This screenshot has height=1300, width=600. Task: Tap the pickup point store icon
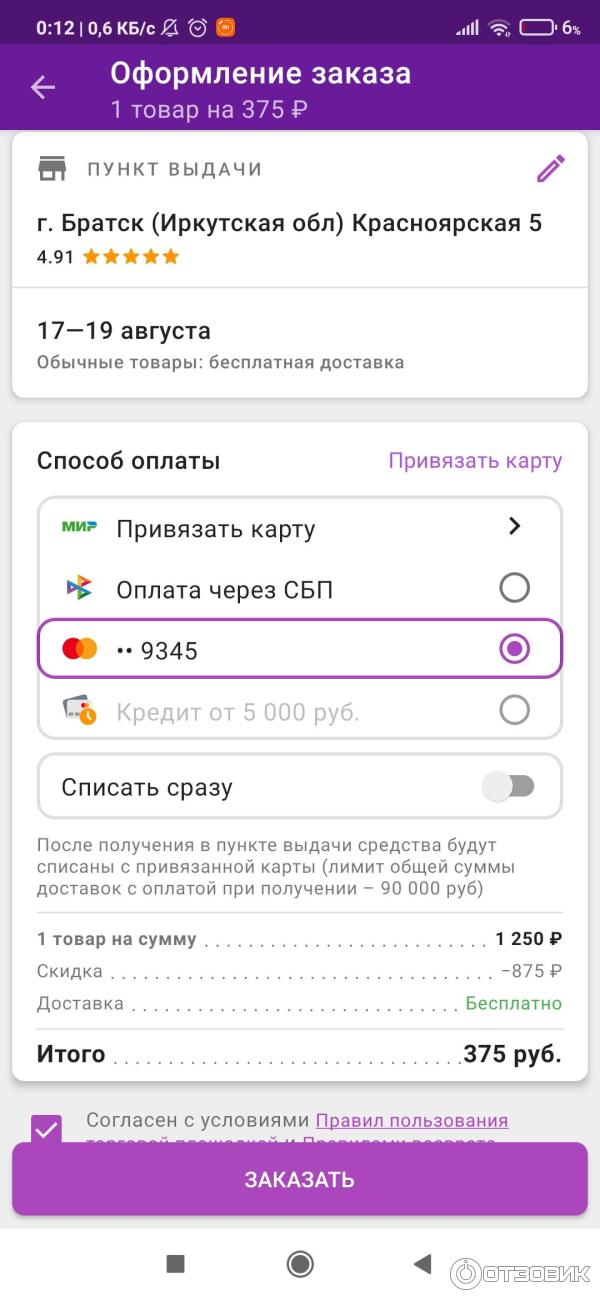(x=52, y=169)
